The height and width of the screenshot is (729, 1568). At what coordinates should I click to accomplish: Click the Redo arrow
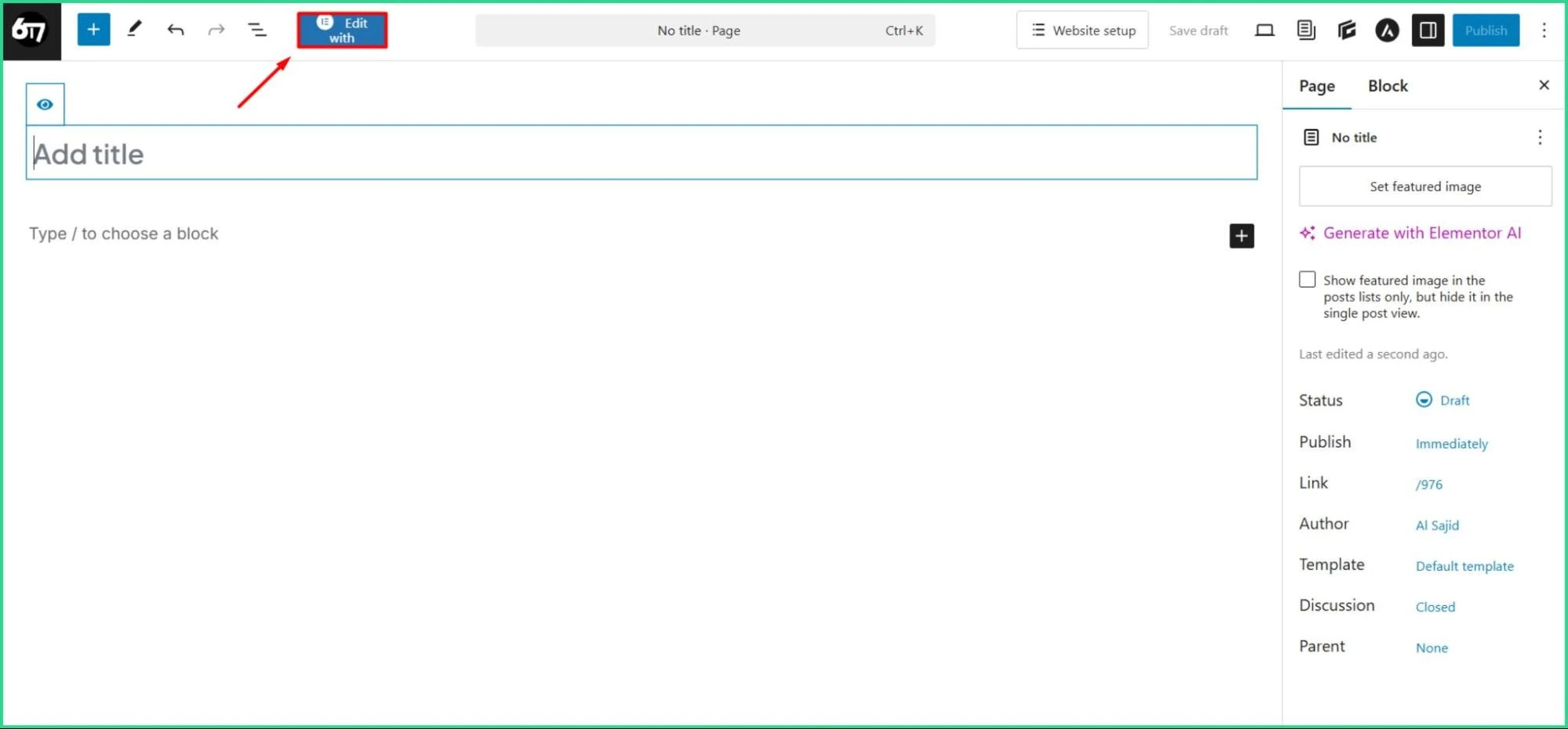[x=216, y=30]
